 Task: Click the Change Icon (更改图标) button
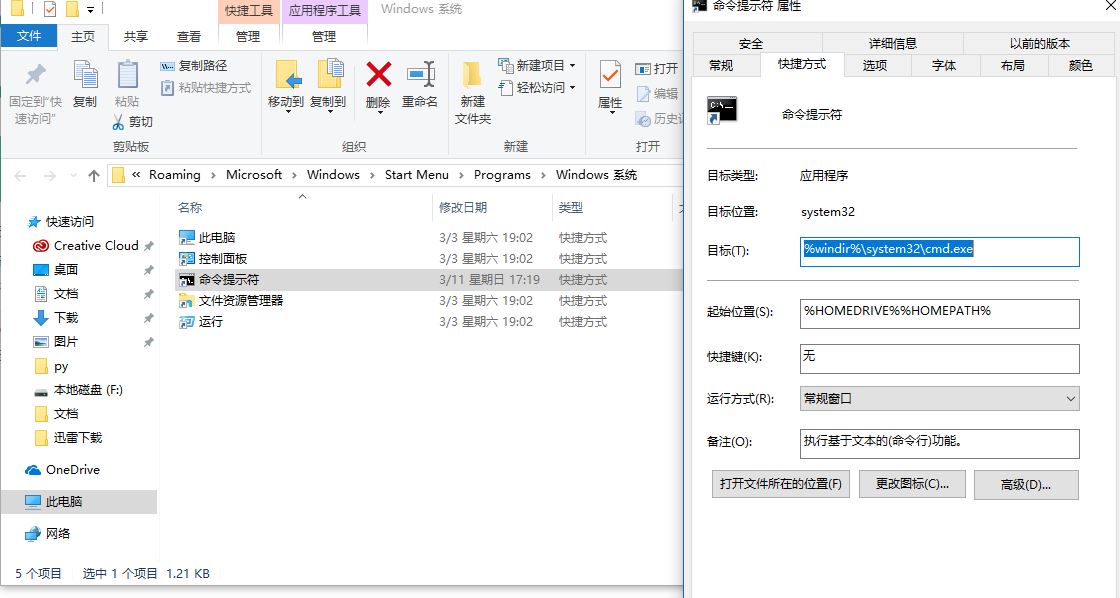[911, 484]
